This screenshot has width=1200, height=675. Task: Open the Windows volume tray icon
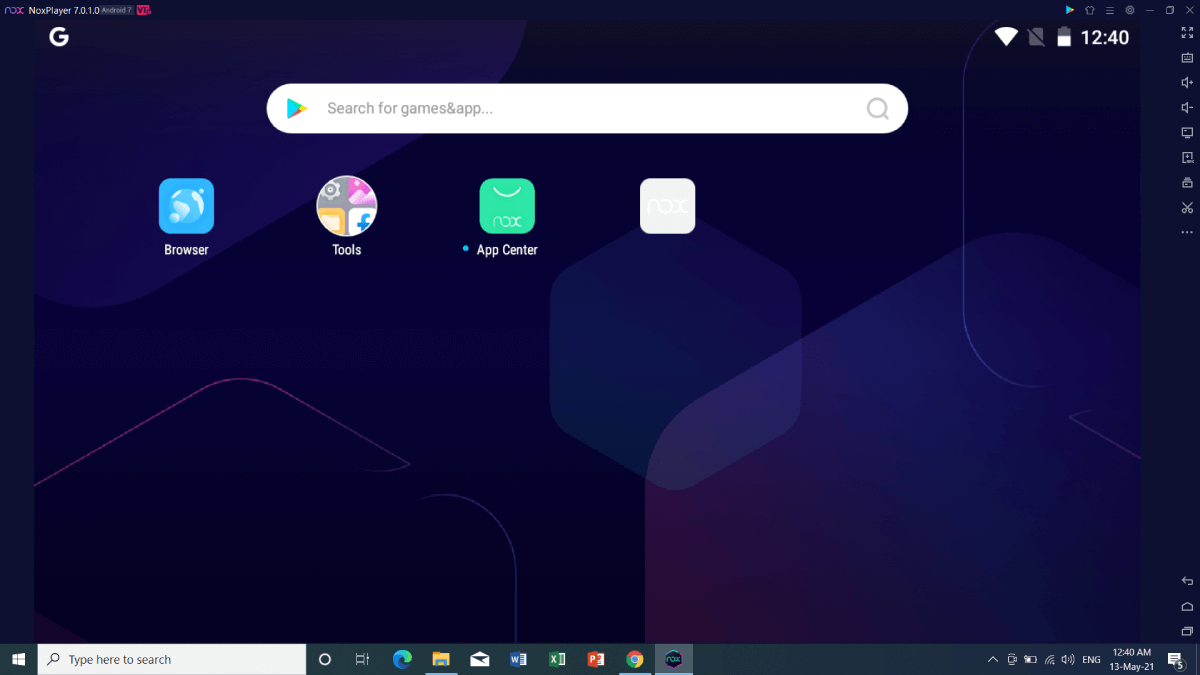1068,659
